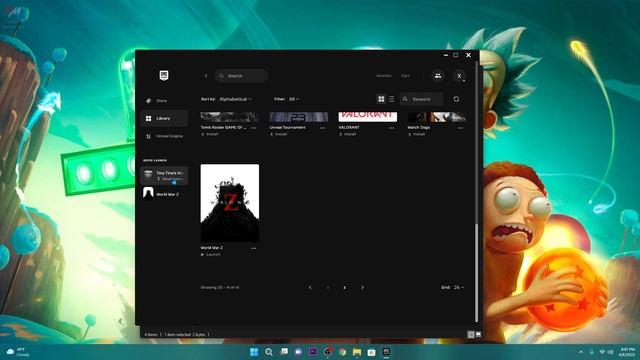Screen dimensions: 640x360
Task: Open the Wishlist link
Action: click(x=383, y=76)
